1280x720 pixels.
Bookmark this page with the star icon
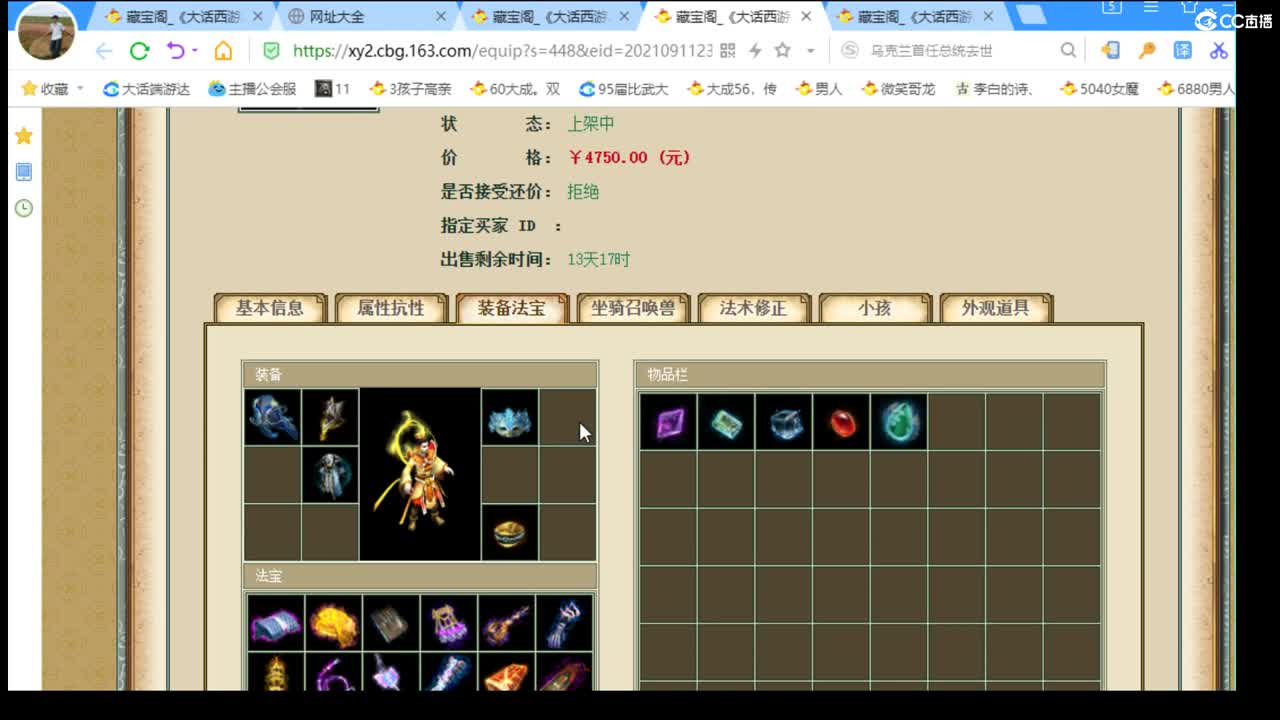coord(782,51)
